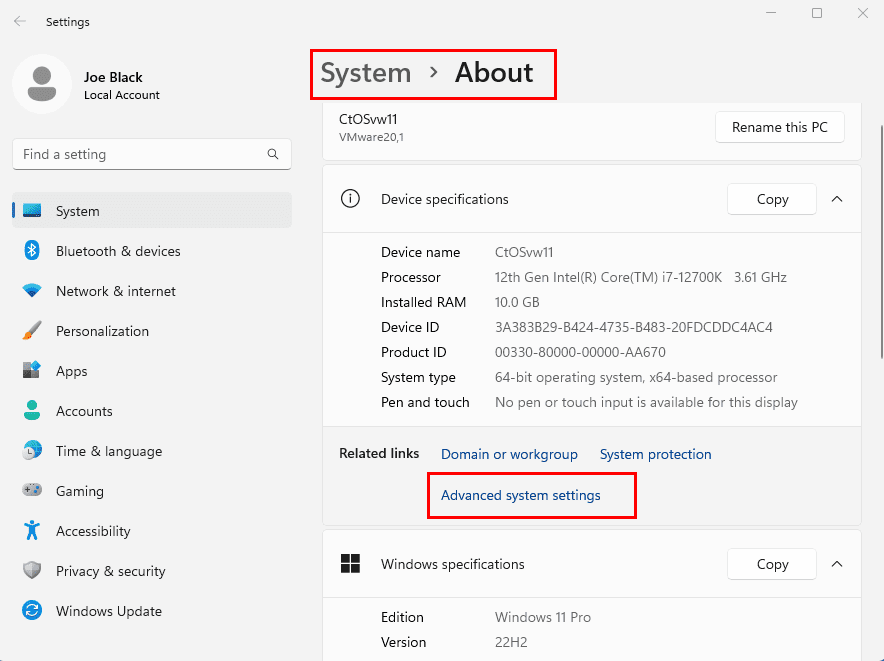
Task: Open Network & internet settings
Action: coord(152,291)
